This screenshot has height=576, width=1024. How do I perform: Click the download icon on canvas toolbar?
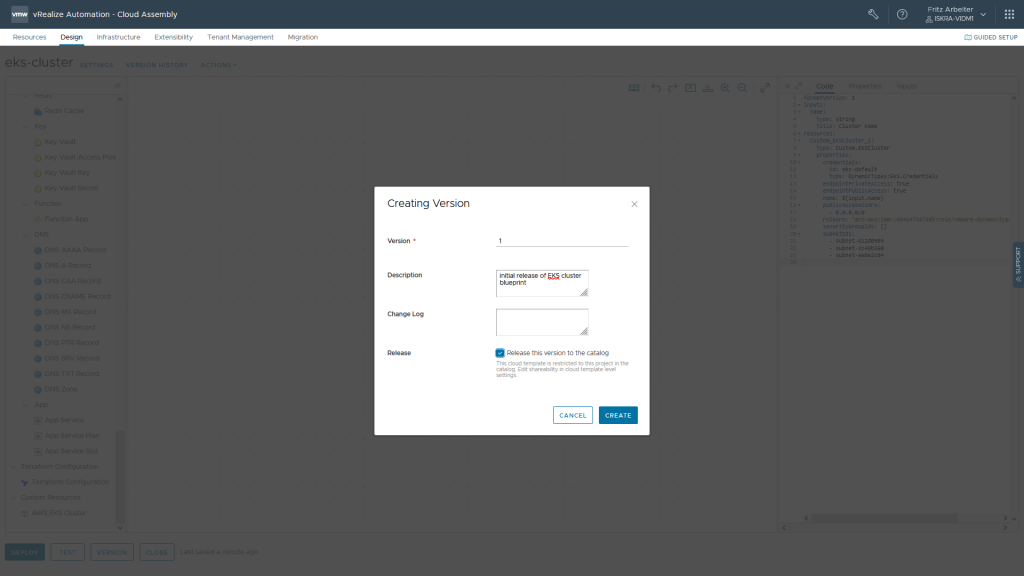(x=708, y=88)
